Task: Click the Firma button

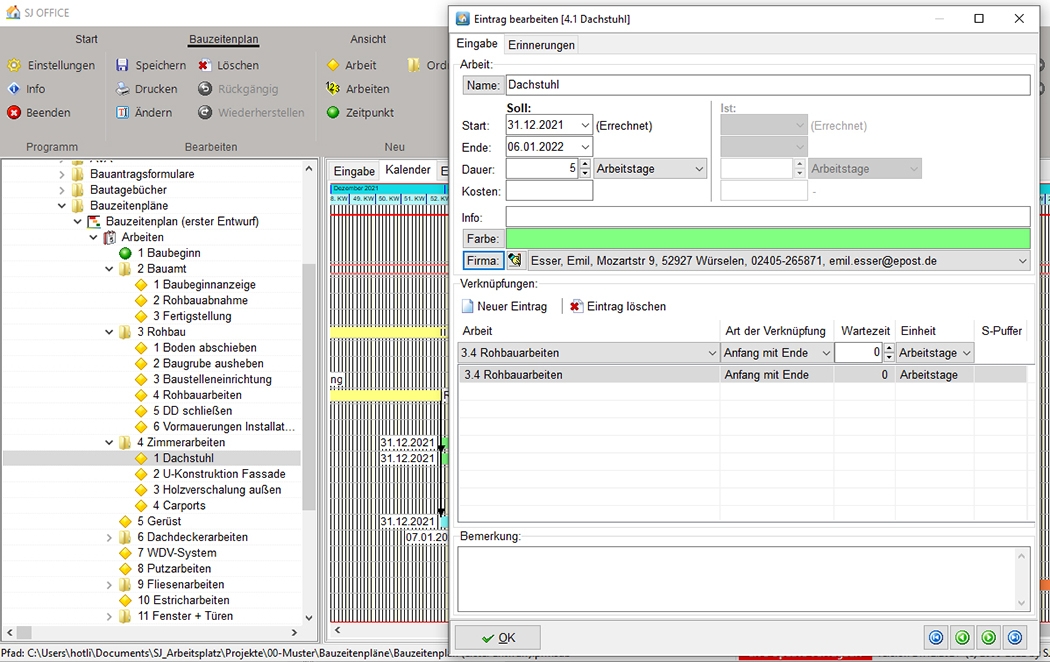Action: (483, 260)
